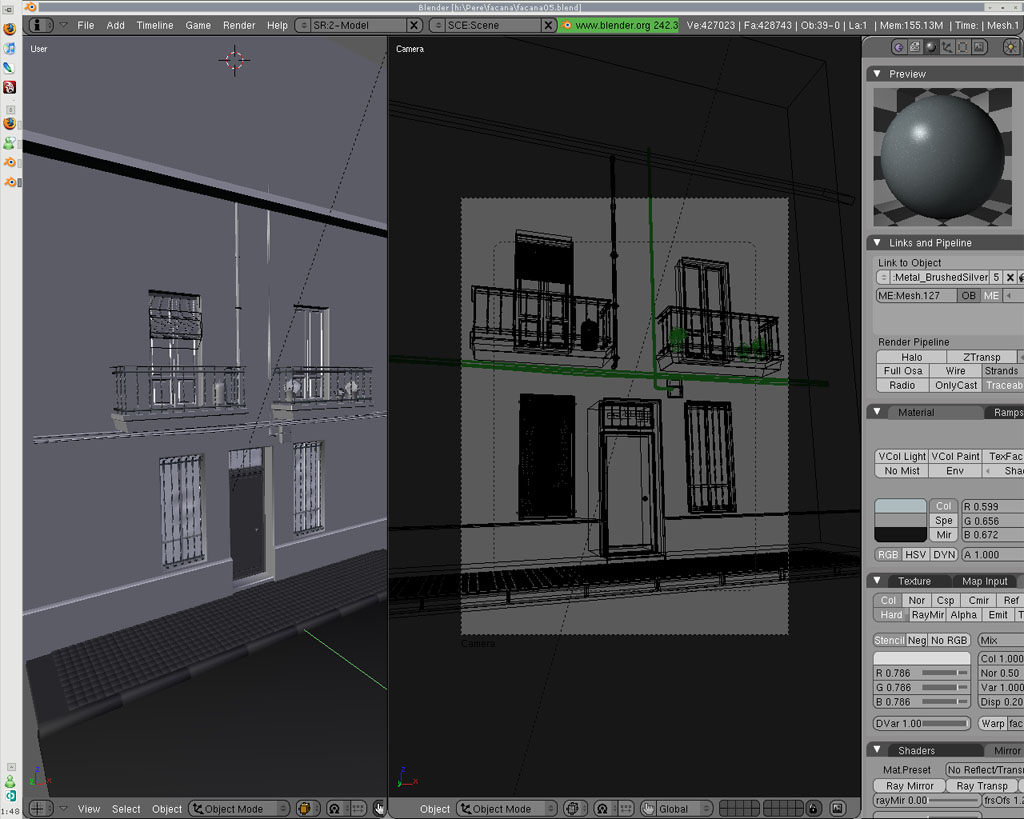The image size is (1024, 819).
Task: Open the Script context button in buttons header
Action: (x=915, y=47)
